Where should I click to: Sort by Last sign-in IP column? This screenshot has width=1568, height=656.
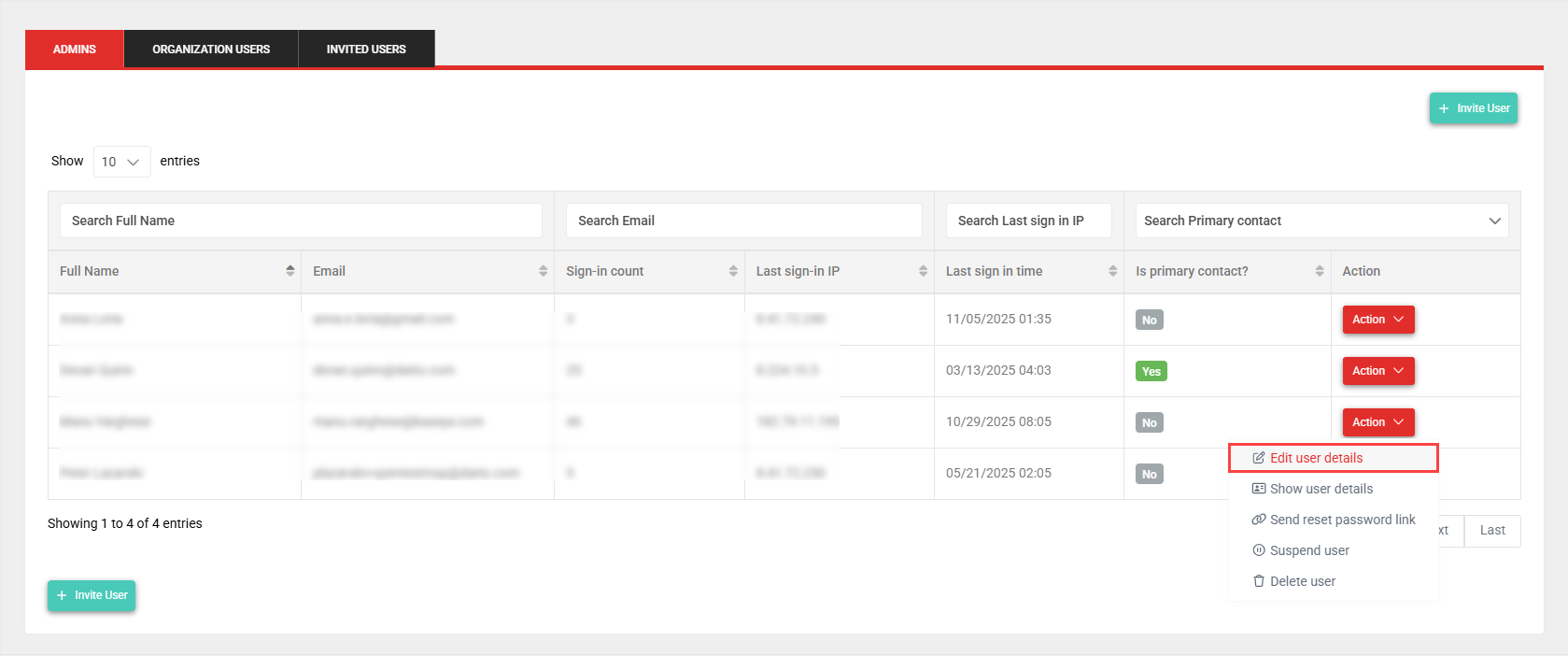923,271
